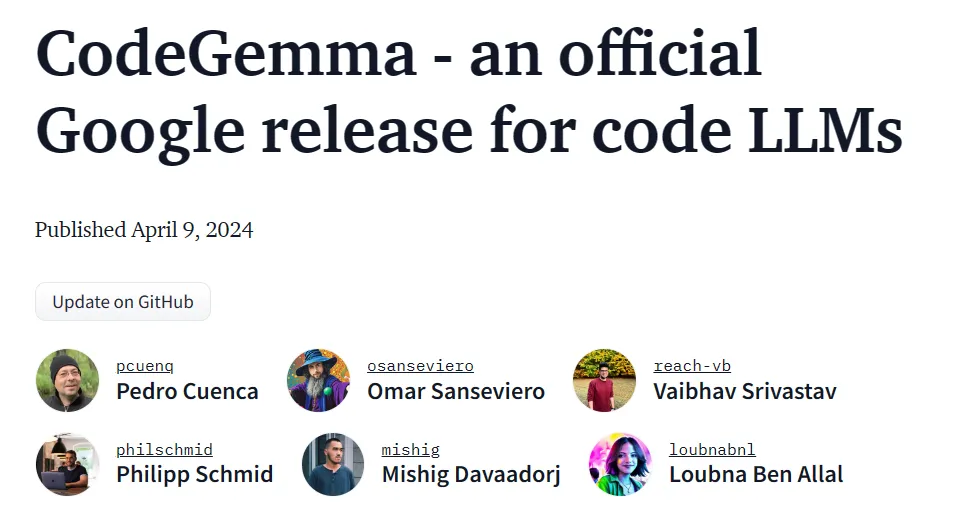Click the name Vaibhav Srivastav
This screenshot has height=513, width=957.
745,391
